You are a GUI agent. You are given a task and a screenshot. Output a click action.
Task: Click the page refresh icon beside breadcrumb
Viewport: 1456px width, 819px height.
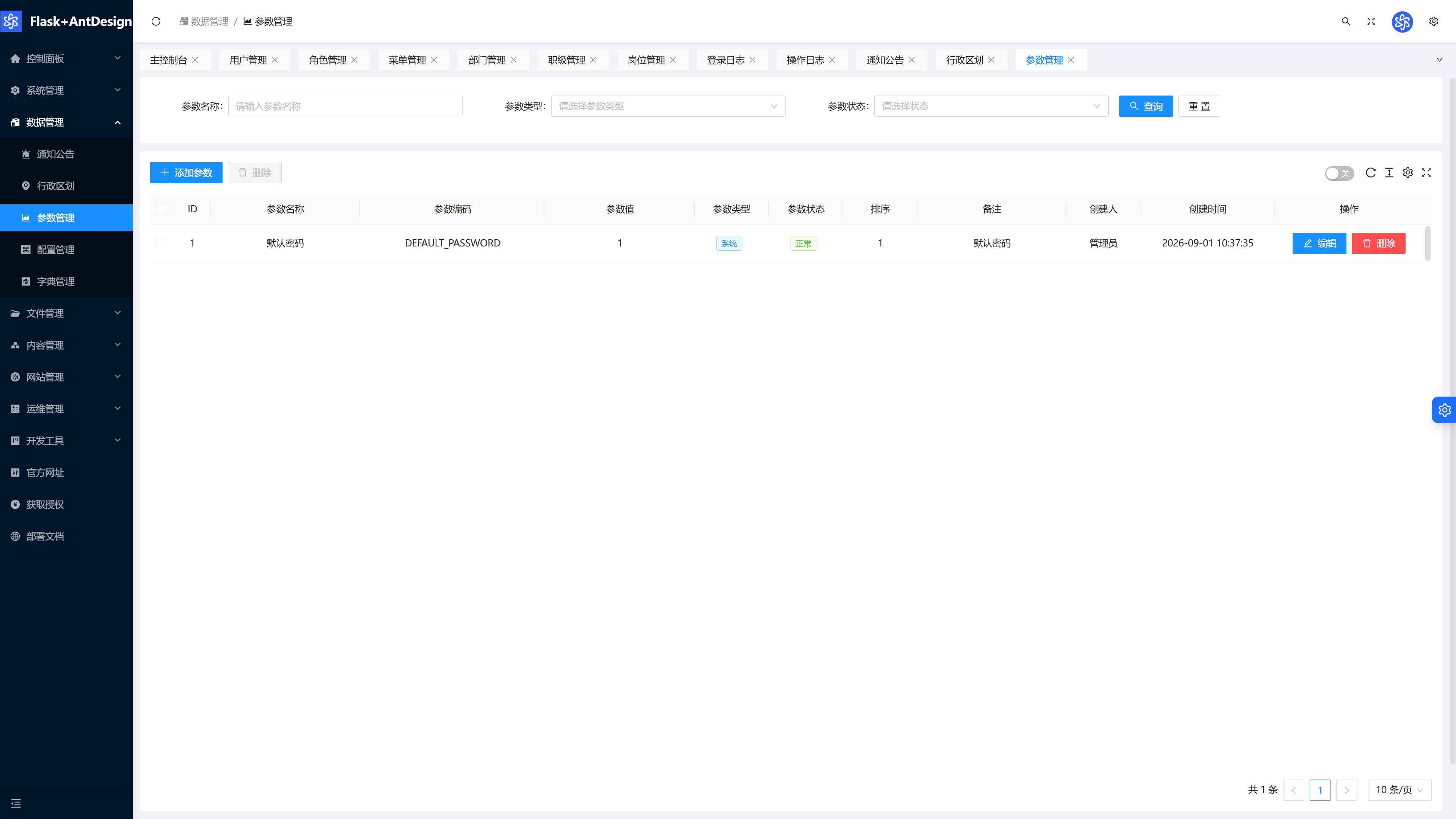pos(156,22)
